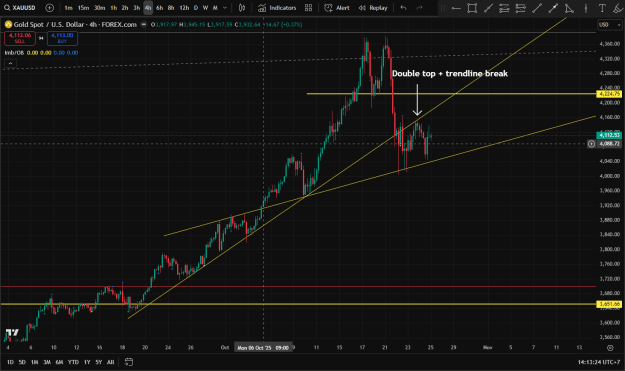Collapse the indicator legend chevron
625x371 pixels.
coord(10,63)
